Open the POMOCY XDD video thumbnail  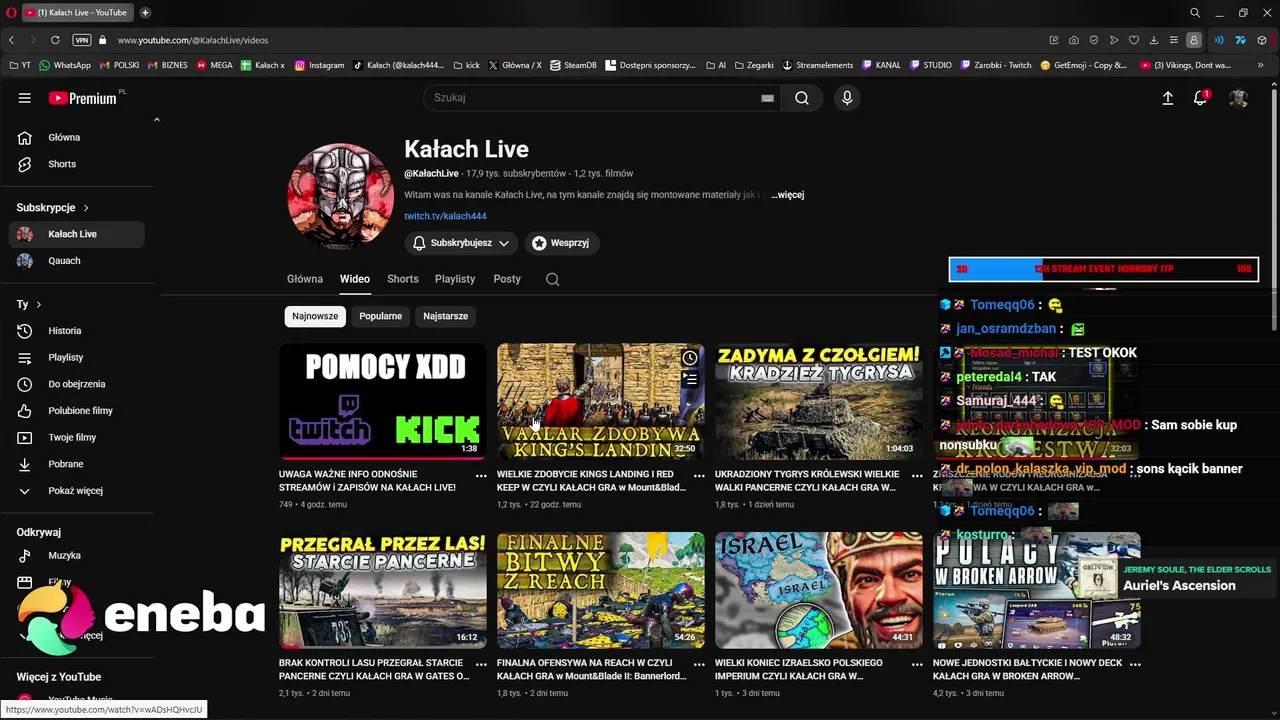383,401
